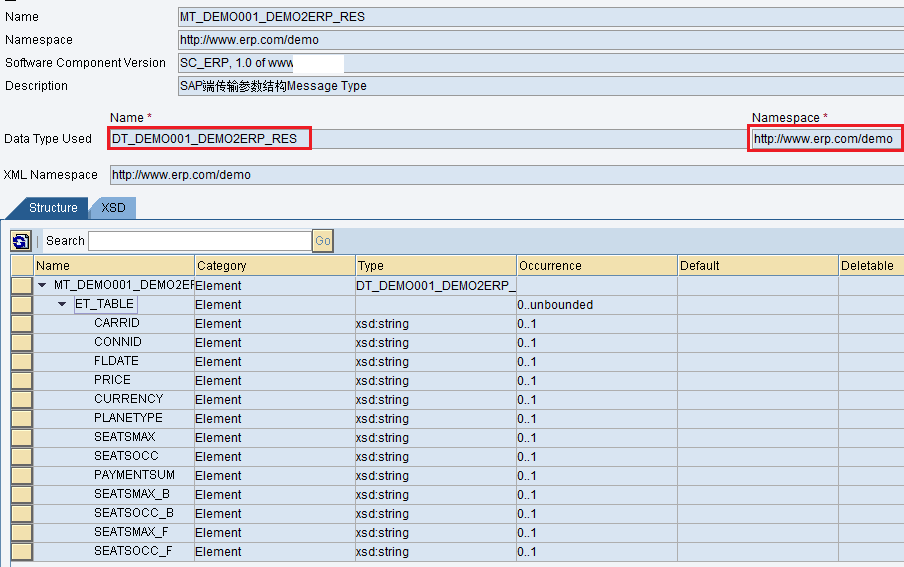Click inside the Search input field
This screenshot has height=567, width=904.
(x=200, y=241)
